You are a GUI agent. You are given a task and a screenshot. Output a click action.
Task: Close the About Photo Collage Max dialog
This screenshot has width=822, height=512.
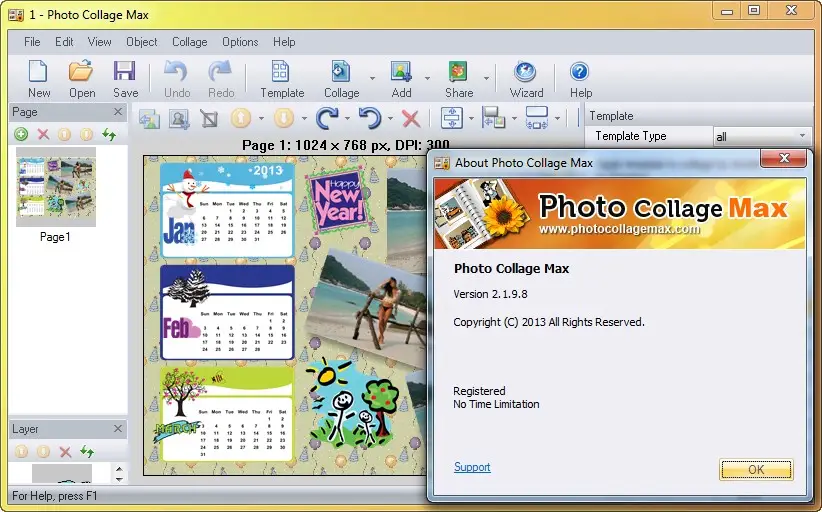click(784, 158)
